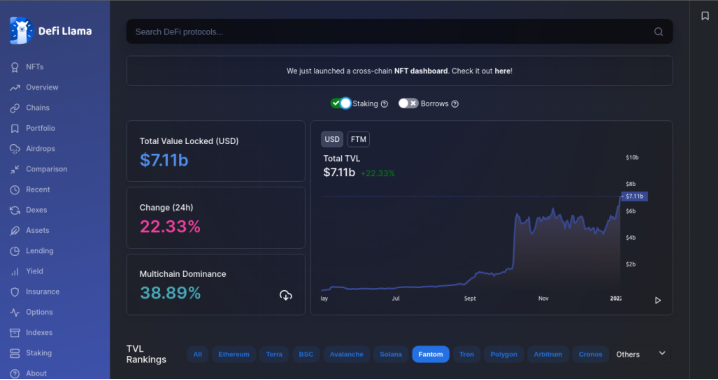Screen dimensions: 718x380
Task: Select the Avalanche chain filter
Action: pyautogui.click(x=347, y=354)
